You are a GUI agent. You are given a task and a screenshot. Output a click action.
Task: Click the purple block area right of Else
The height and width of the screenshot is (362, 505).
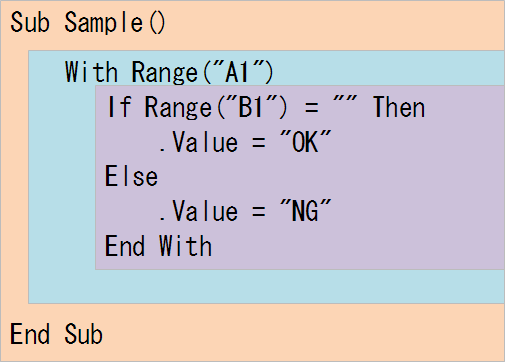[x=330, y=176]
